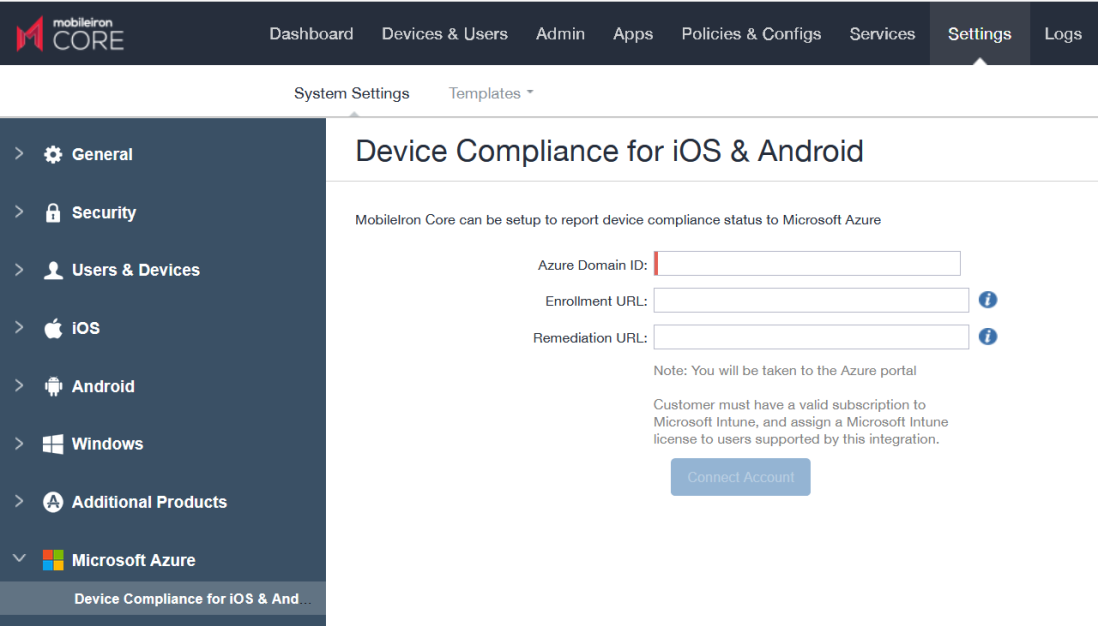Image resolution: width=1098 pixels, height=626 pixels.
Task: Click the 'MobileIron Core can be setup' description
Action: pos(618,220)
